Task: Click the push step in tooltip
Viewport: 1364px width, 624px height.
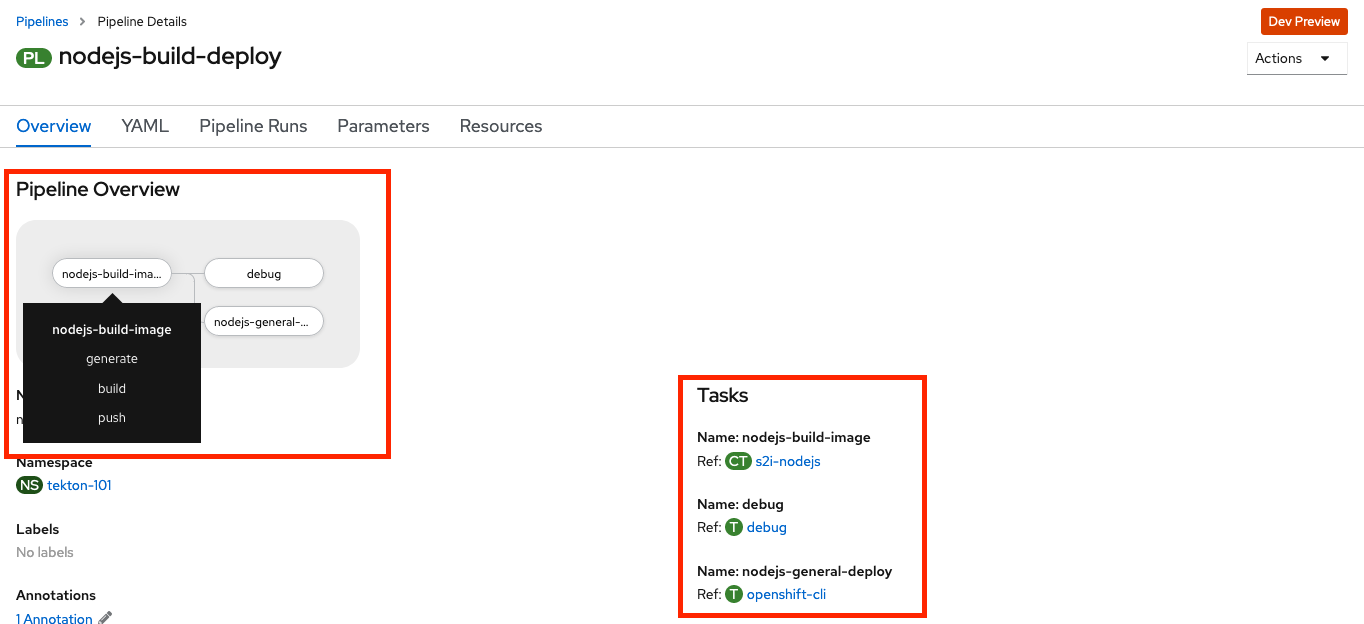Action: pos(112,418)
